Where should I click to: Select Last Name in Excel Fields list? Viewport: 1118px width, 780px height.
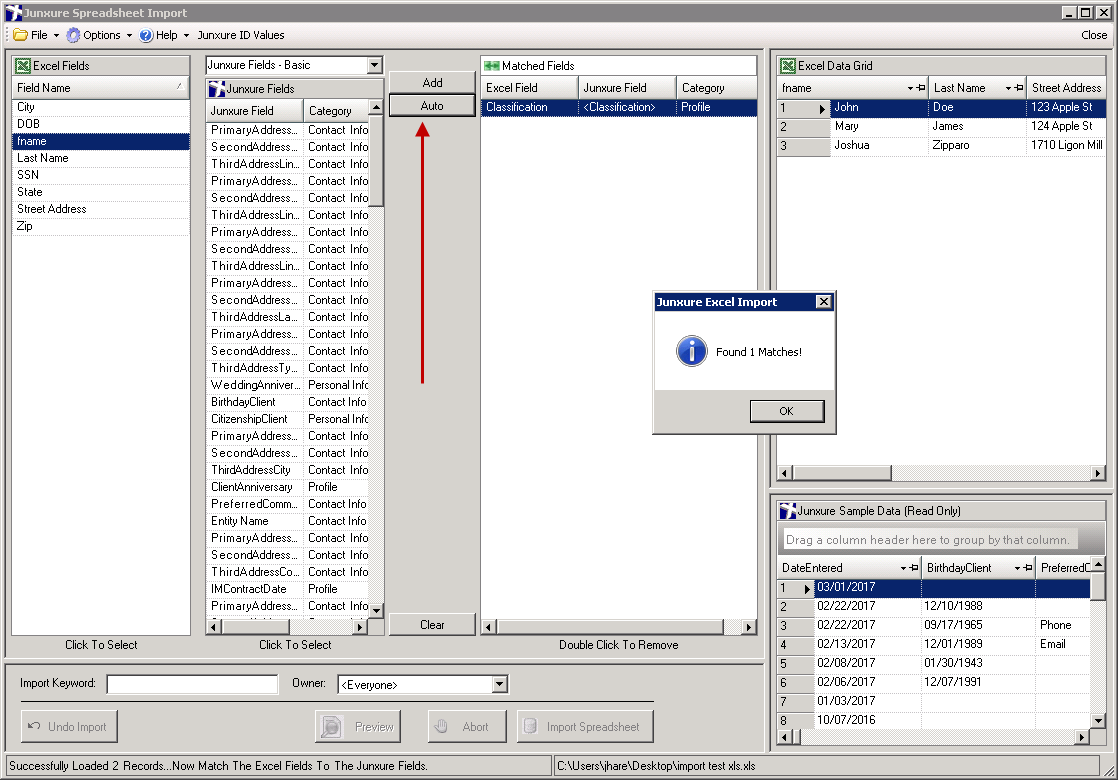click(x=101, y=158)
